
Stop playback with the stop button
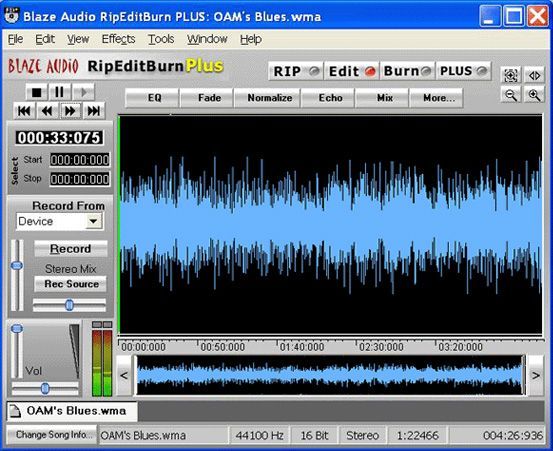(x=37, y=92)
